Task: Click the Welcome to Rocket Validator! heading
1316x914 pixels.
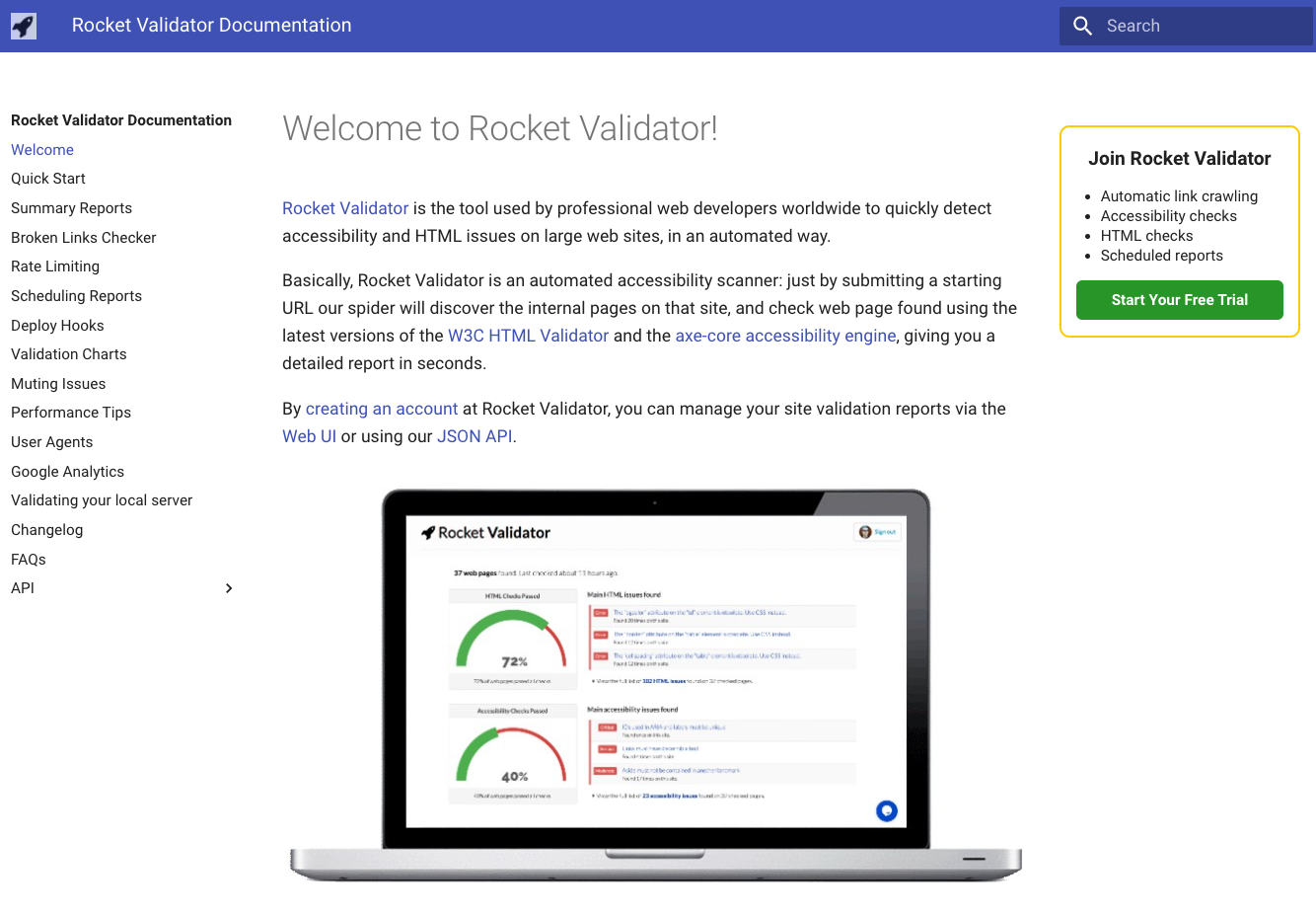Action: (x=500, y=128)
